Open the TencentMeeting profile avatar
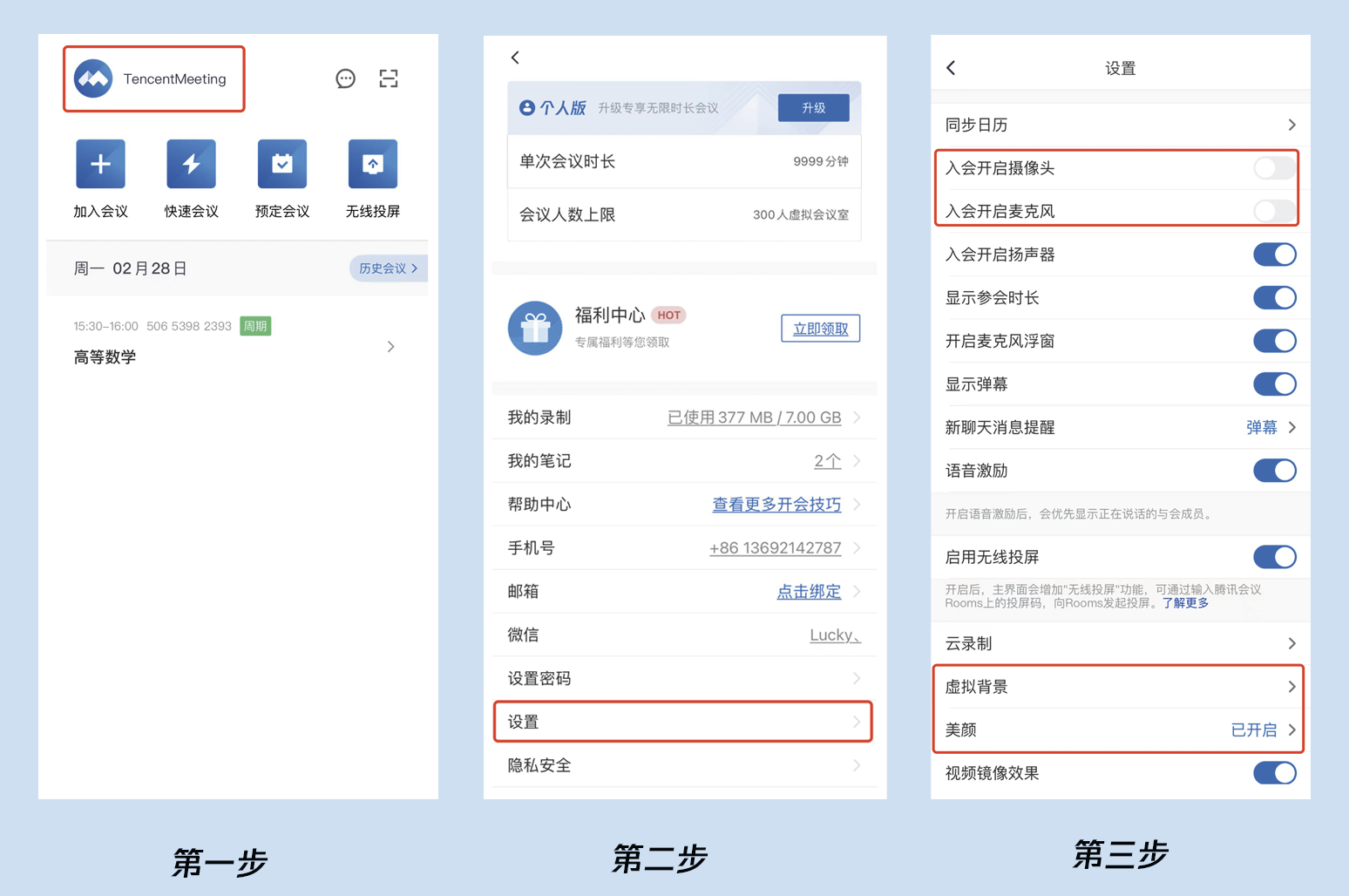This screenshot has width=1349, height=896. pyautogui.click(x=93, y=78)
